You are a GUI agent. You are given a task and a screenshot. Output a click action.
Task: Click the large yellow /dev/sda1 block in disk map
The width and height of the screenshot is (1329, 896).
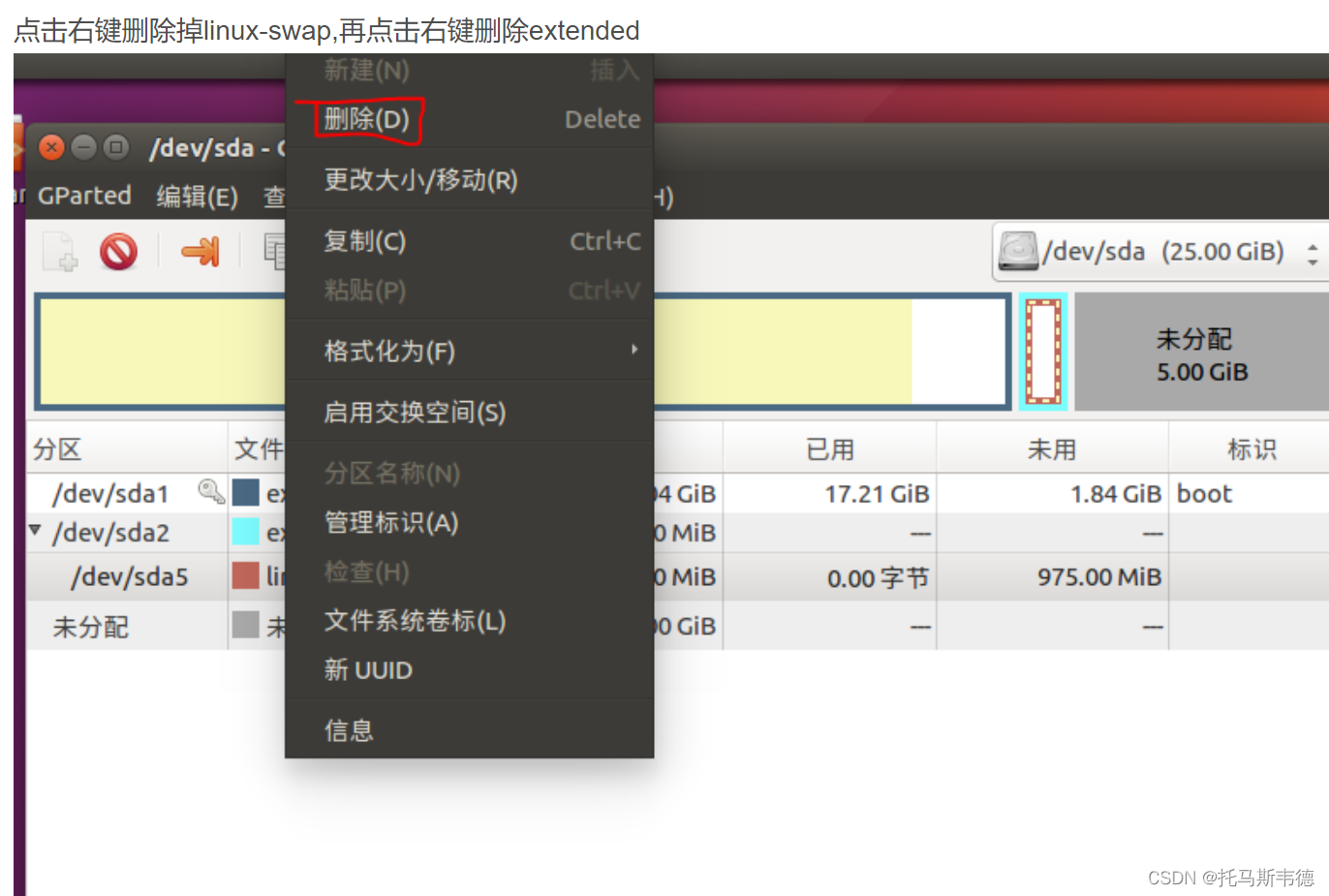click(523, 352)
